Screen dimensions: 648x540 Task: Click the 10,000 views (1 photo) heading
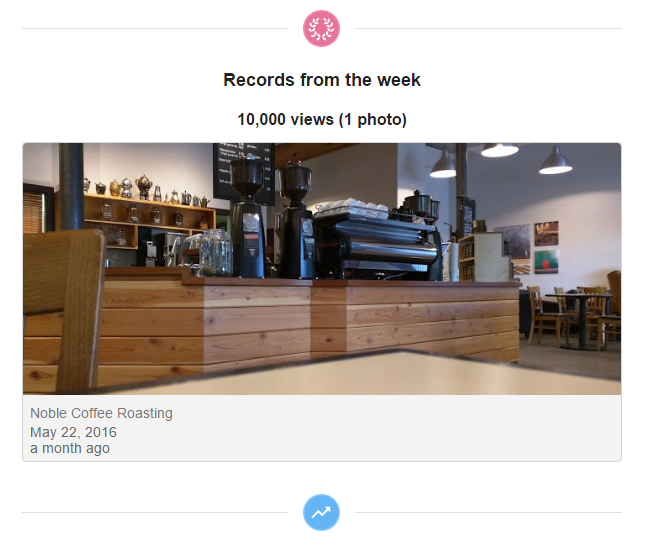coord(322,119)
